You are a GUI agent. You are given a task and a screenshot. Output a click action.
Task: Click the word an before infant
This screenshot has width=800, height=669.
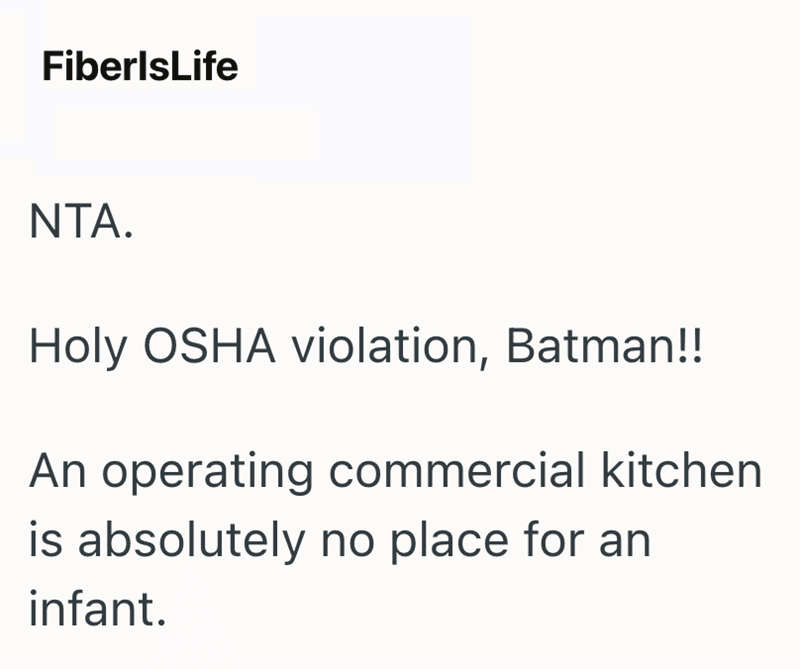[624, 541]
